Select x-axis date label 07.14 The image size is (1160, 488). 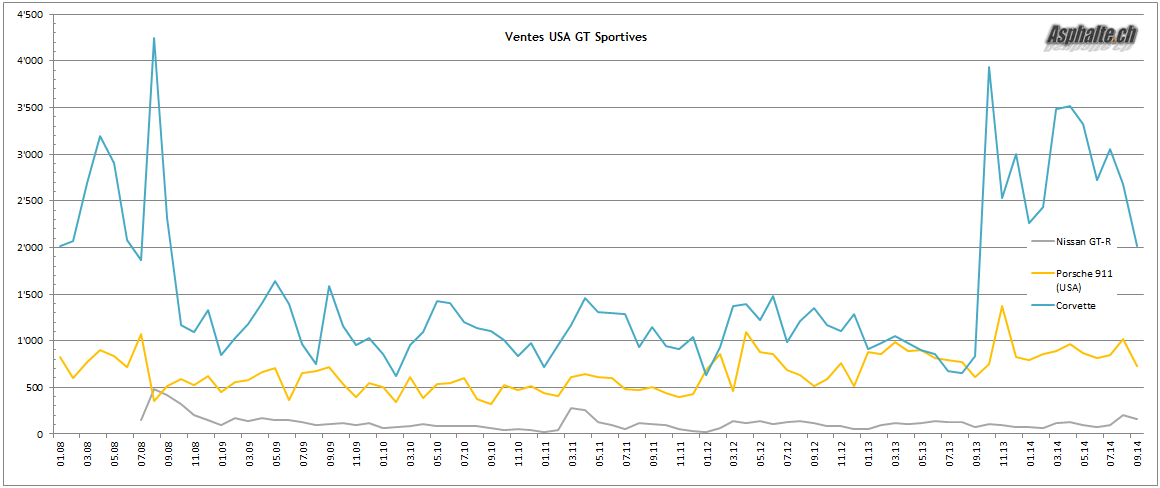point(1112,453)
